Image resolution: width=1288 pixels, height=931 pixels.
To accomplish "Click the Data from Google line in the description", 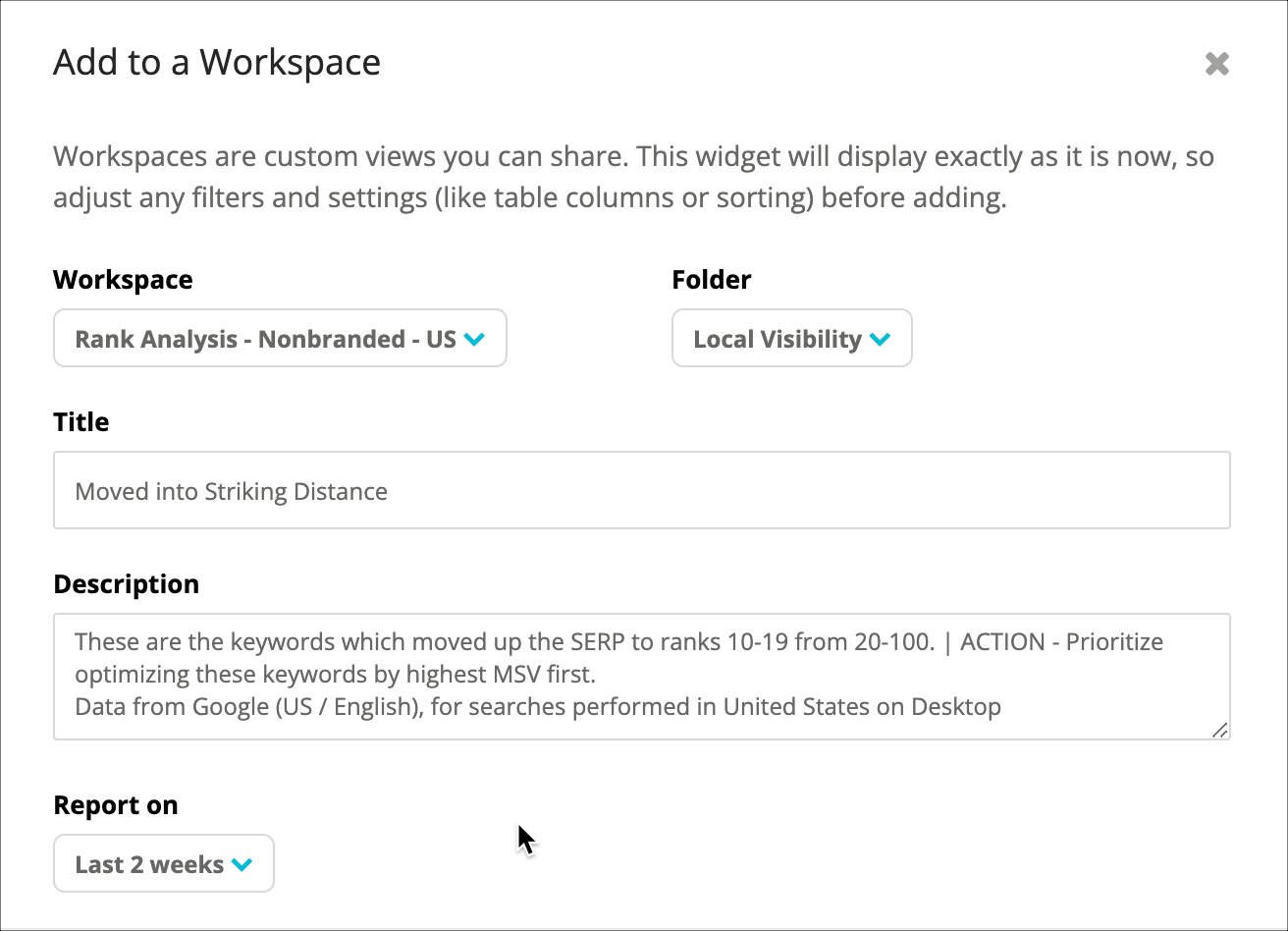I will [538, 707].
